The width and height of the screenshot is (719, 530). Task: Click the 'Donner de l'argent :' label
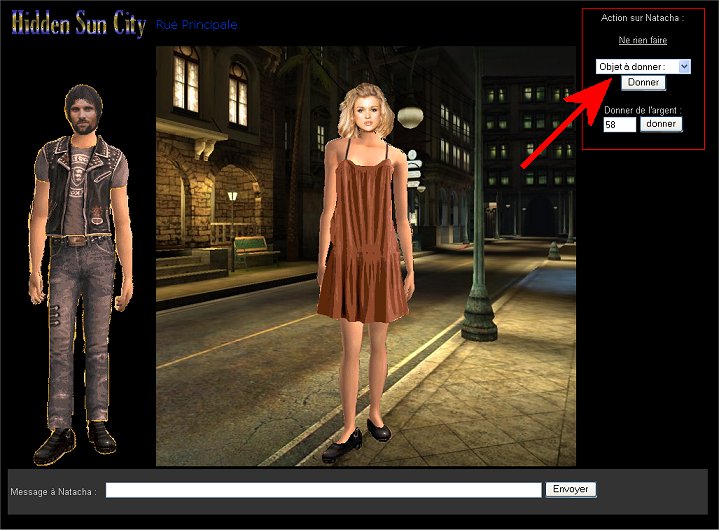click(642, 110)
